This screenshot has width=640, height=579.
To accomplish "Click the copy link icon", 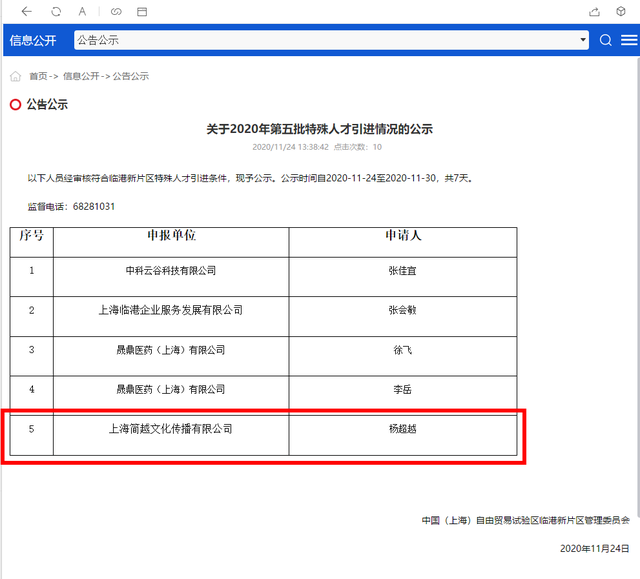I will pyautogui.click(x=116, y=11).
